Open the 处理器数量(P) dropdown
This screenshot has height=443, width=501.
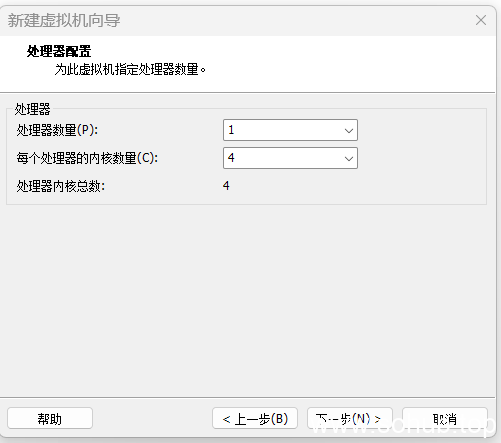pos(290,130)
